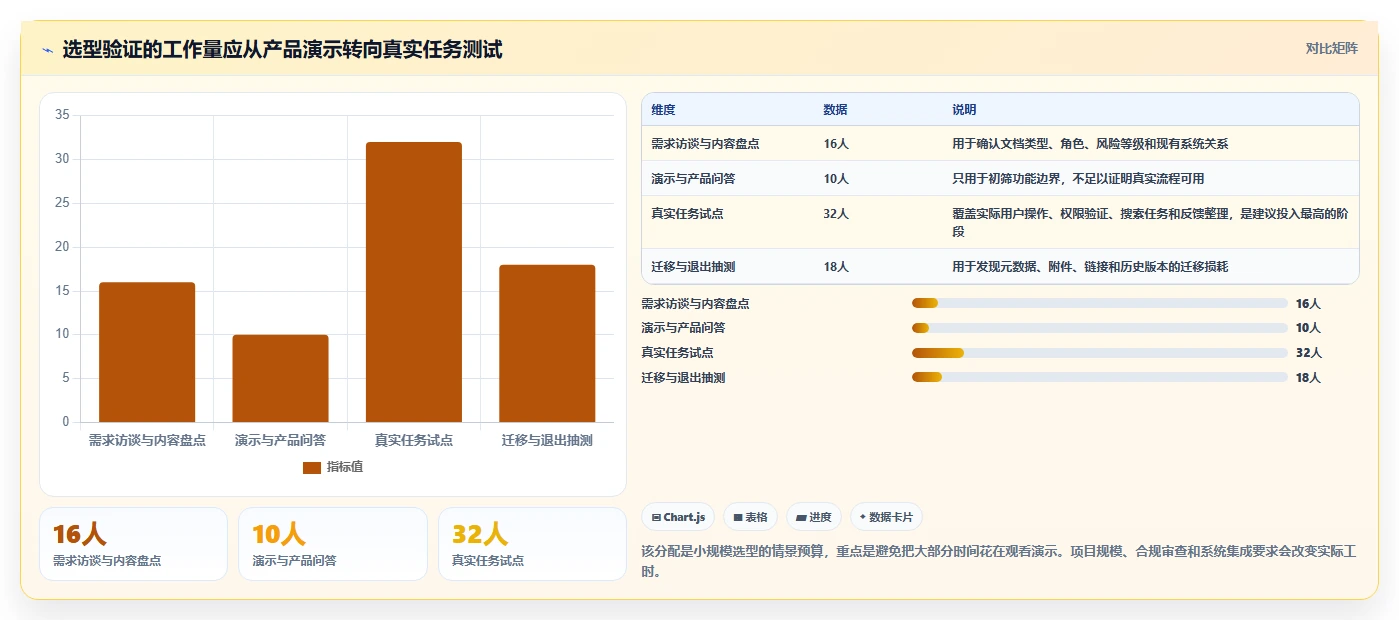Click the 32人 cell in the table

pos(836,213)
